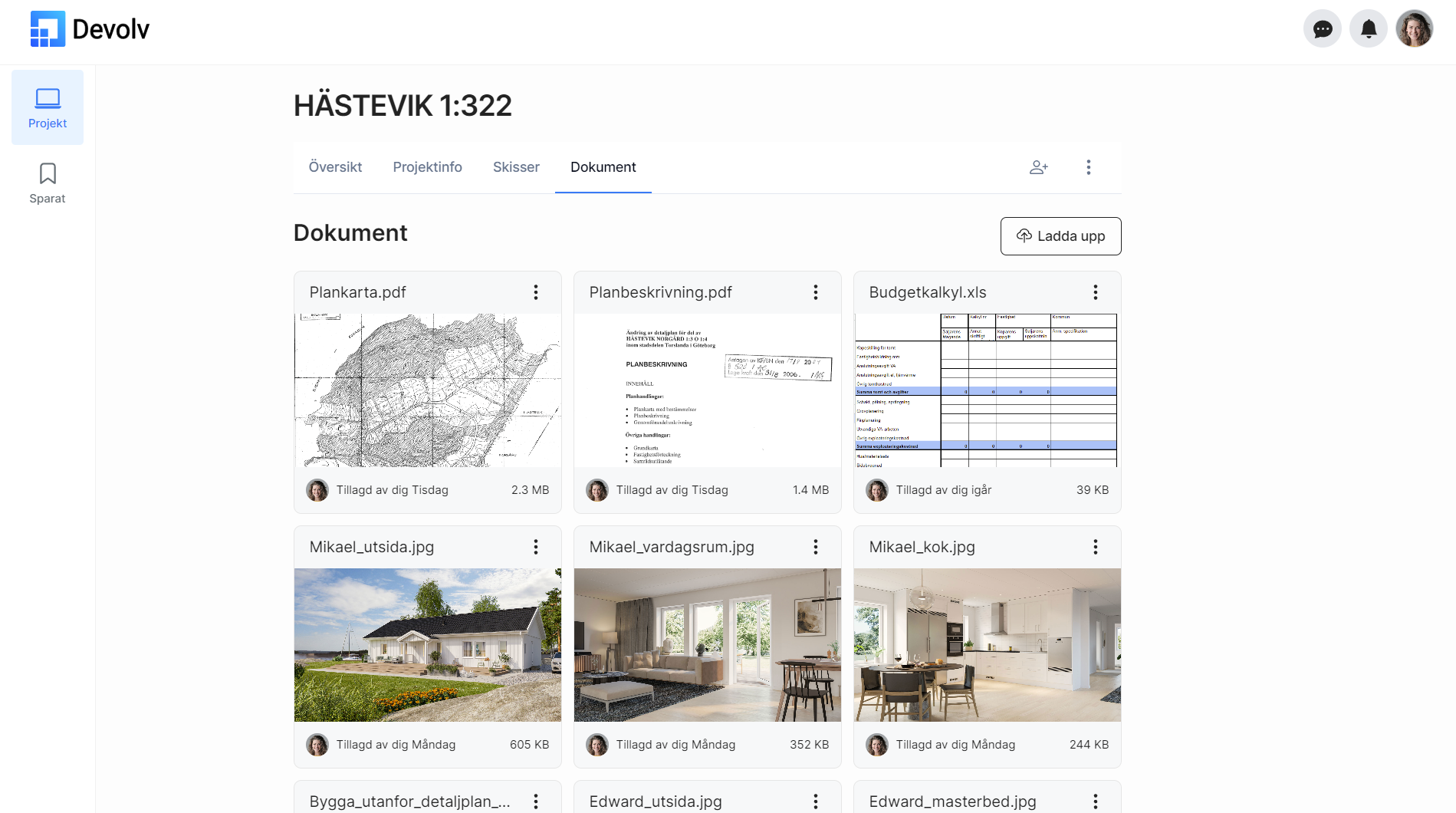Click the 352 KB file size
Image resolution: width=1456 pixels, height=813 pixels.
tap(810, 745)
